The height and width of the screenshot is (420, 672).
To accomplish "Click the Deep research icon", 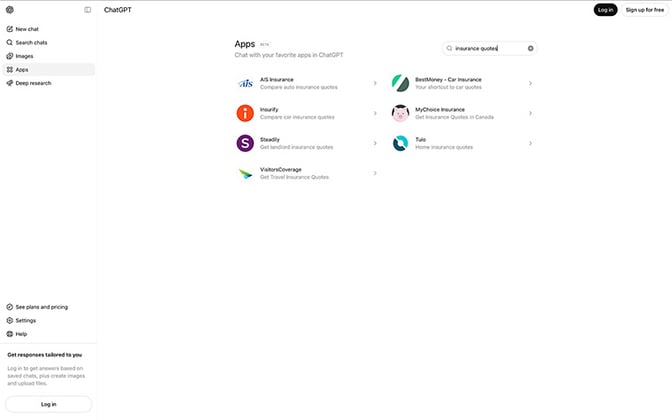I will point(9,83).
